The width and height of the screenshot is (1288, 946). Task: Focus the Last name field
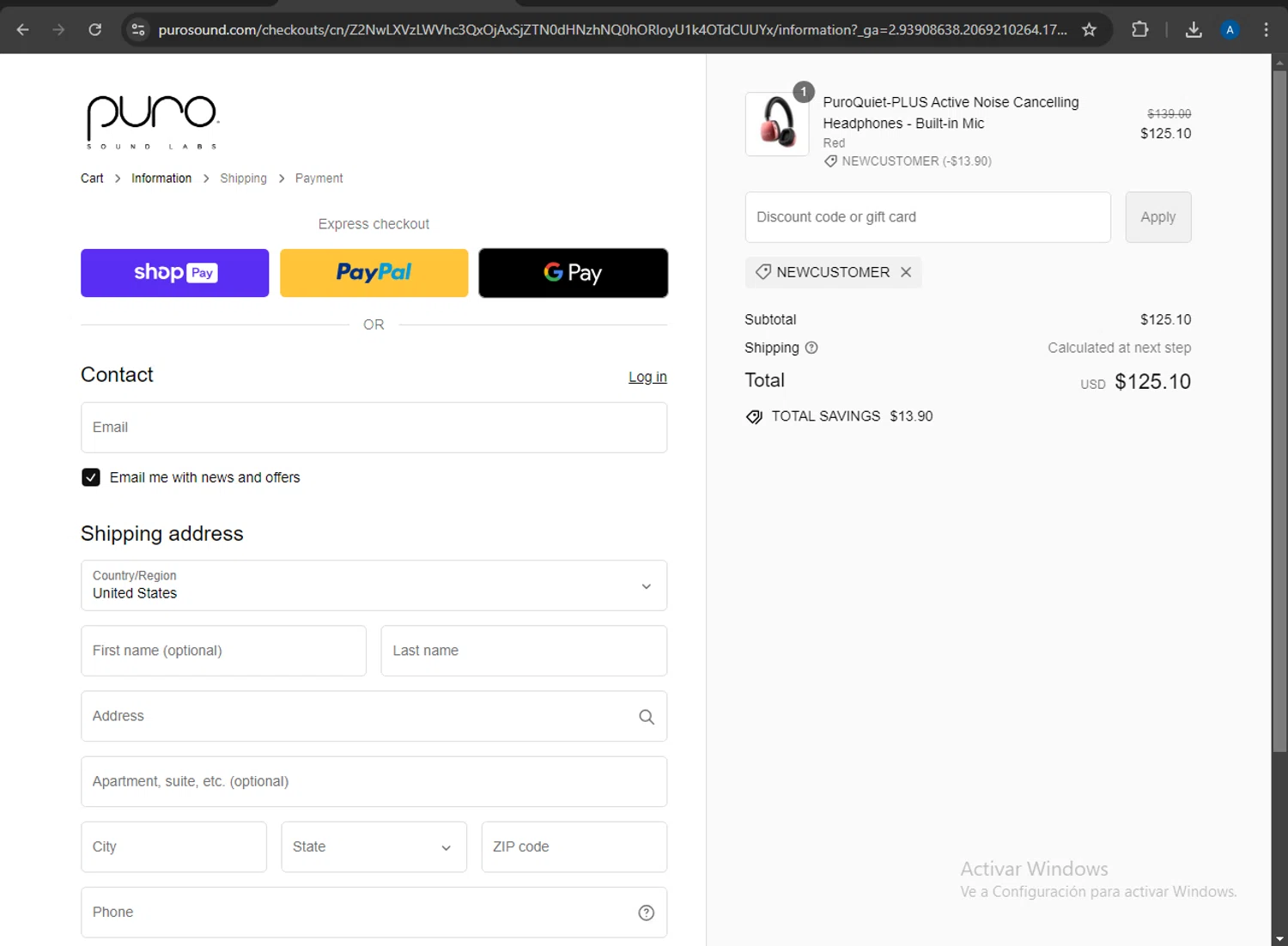(524, 651)
